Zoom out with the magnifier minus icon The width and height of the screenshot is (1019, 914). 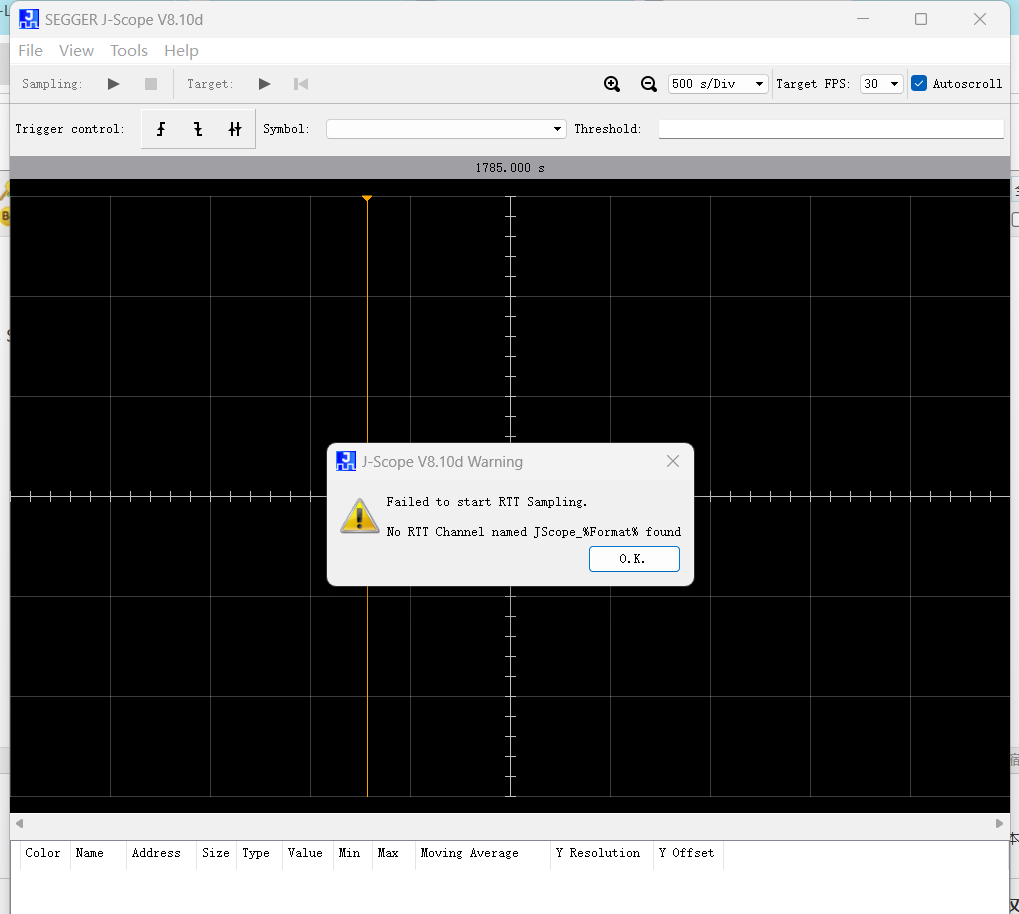pos(649,84)
